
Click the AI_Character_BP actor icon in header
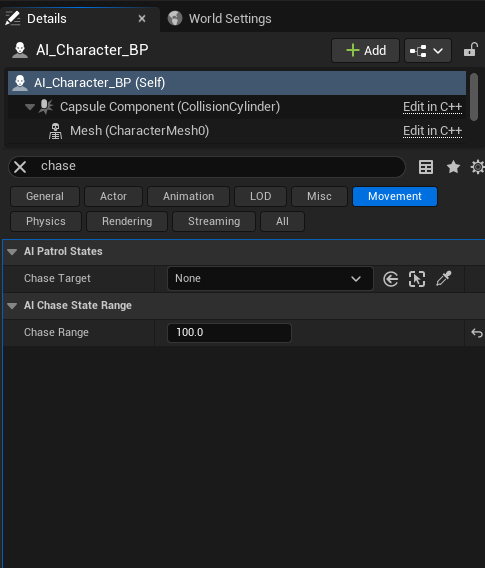20,50
